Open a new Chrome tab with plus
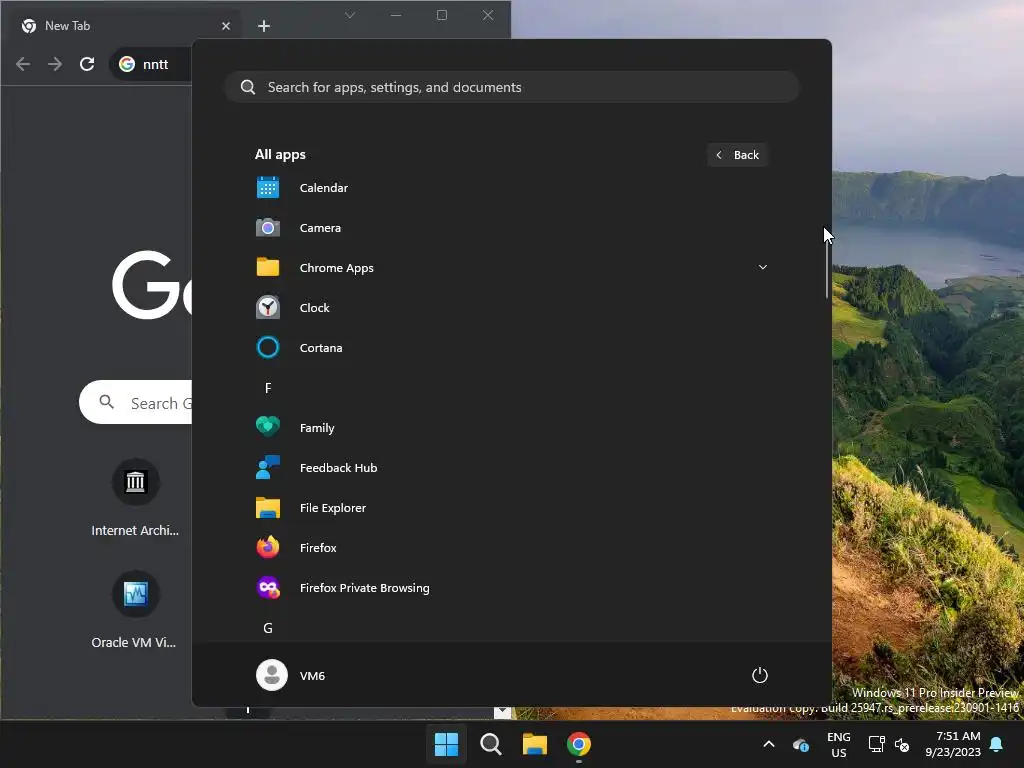Image resolution: width=1024 pixels, height=768 pixels. pos(264,25)
